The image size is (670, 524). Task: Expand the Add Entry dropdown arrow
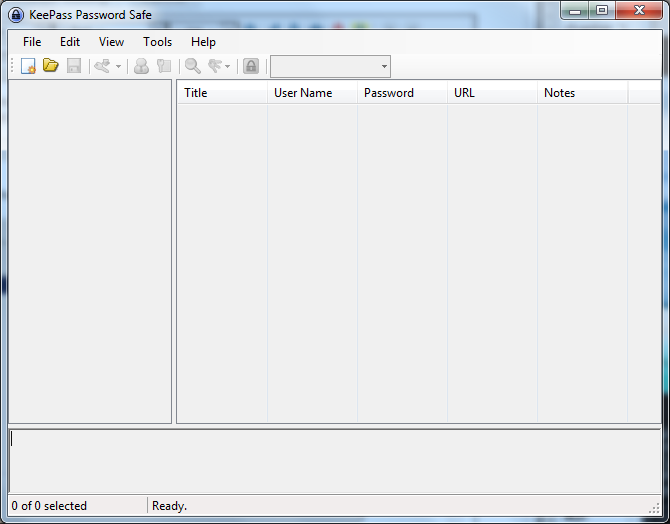[119, 66]
